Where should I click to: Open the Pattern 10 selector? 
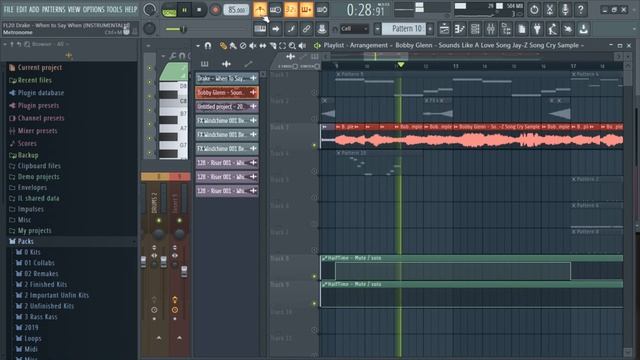404,29
